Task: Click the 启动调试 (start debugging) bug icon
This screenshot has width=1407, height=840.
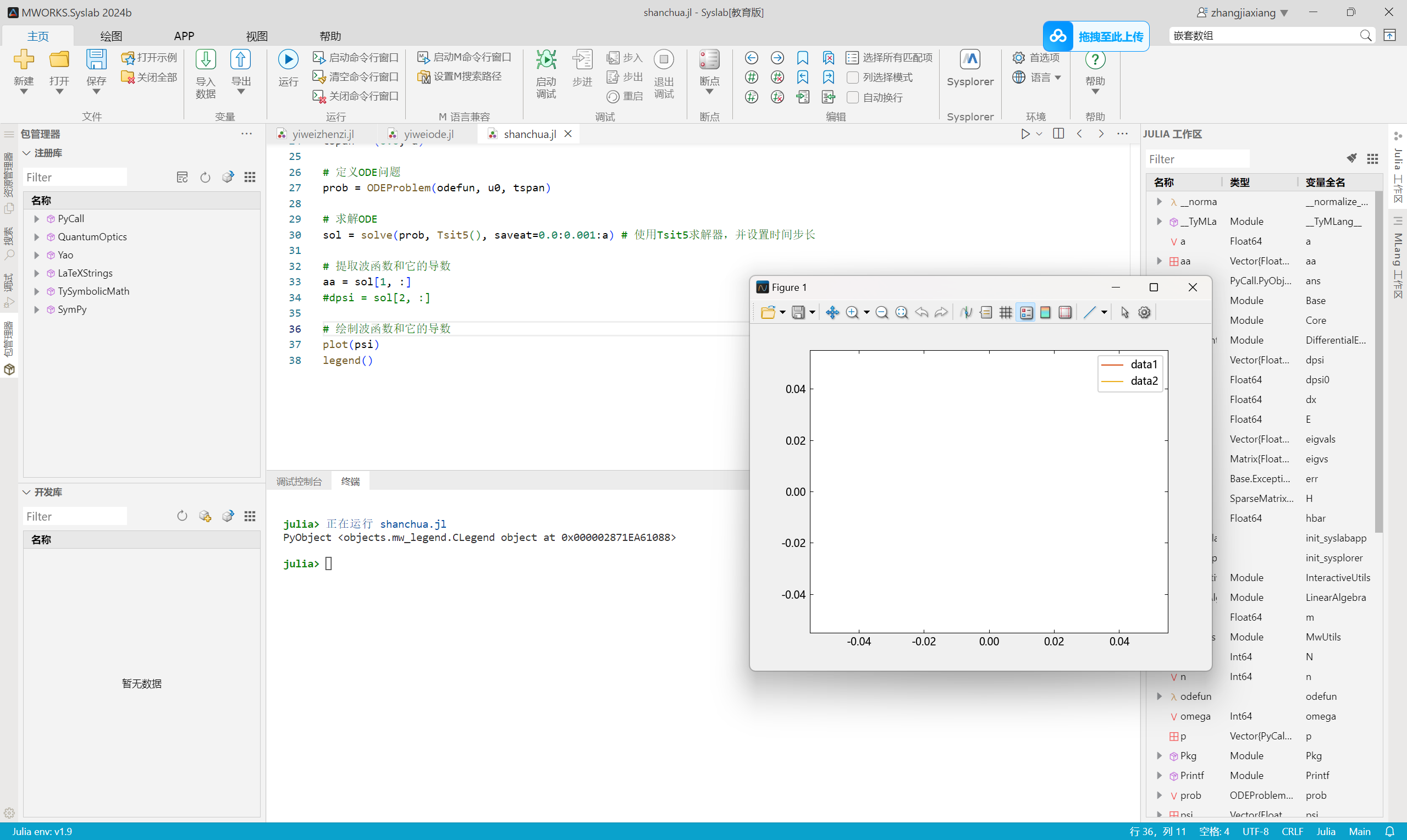Action: click(546, 59)
